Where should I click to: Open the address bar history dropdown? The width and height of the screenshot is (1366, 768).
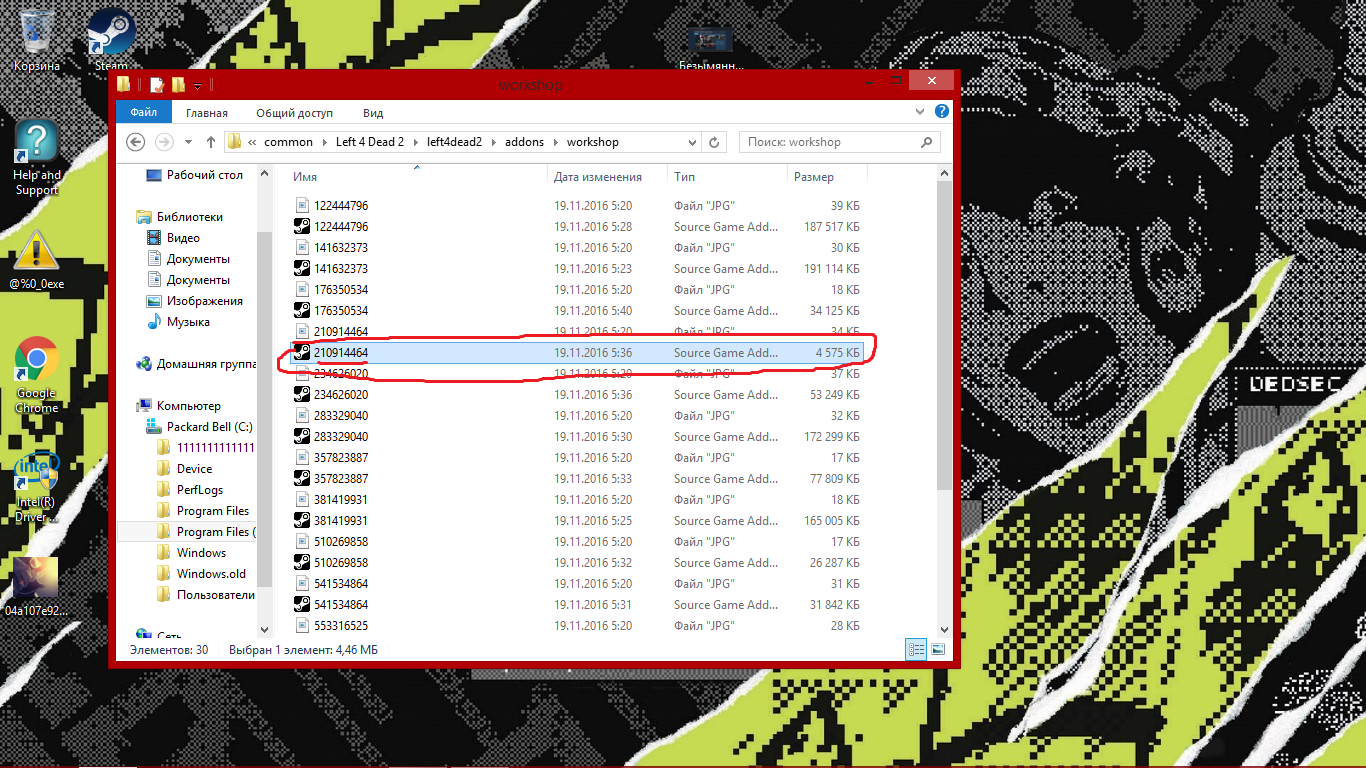pos(693,142)
